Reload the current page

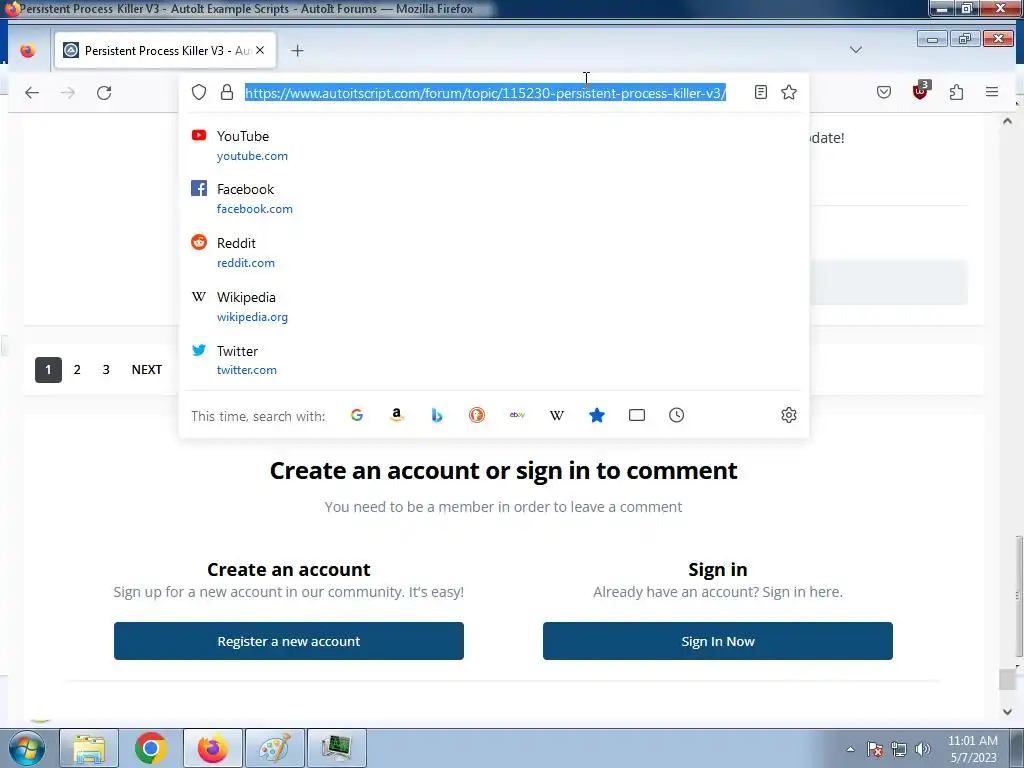point(104,93)
